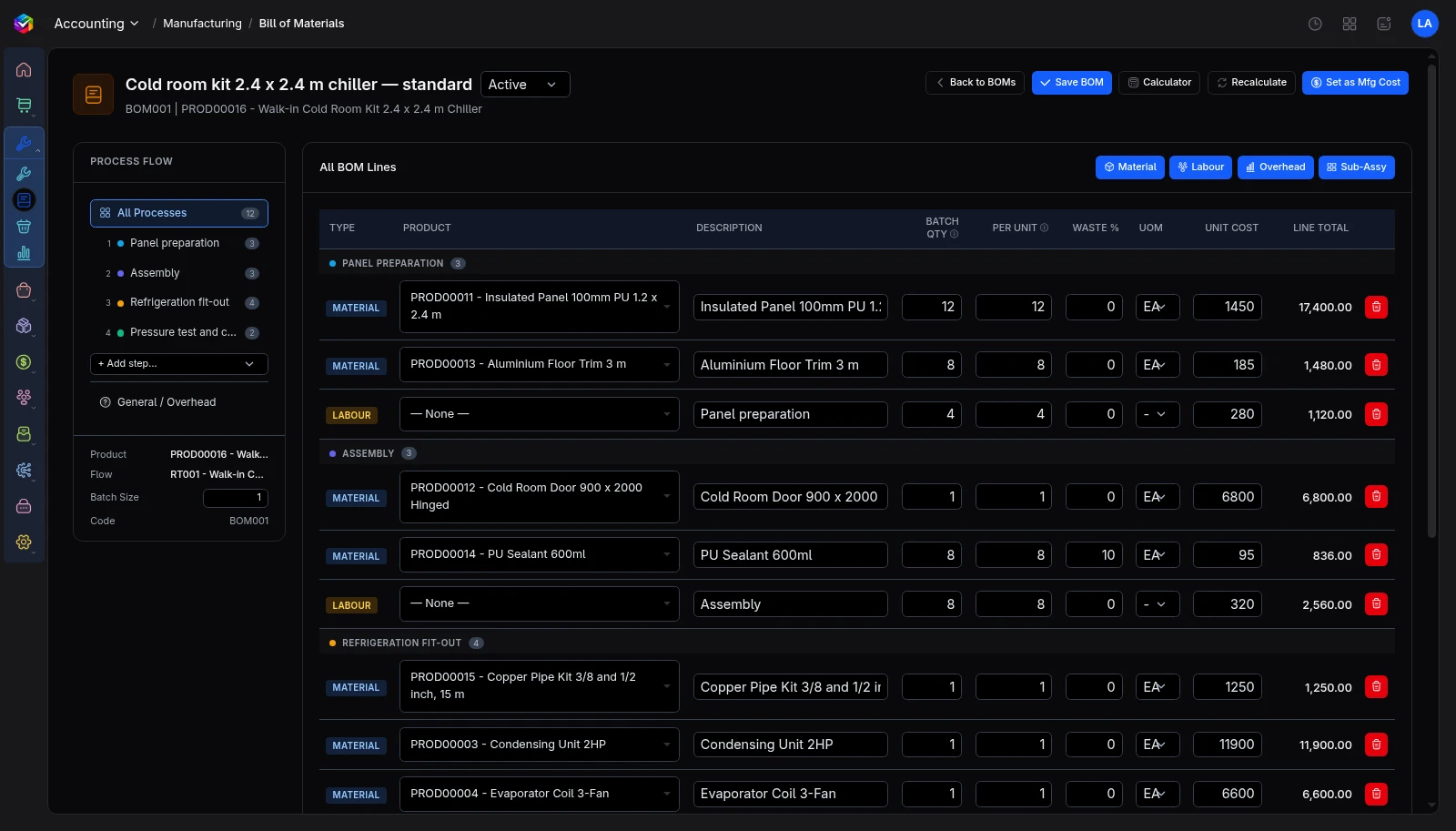This screenshot has width=1456, height=831.
Task: Add a Labour line
Action: pyautogui.click(x=1201, y=167)
